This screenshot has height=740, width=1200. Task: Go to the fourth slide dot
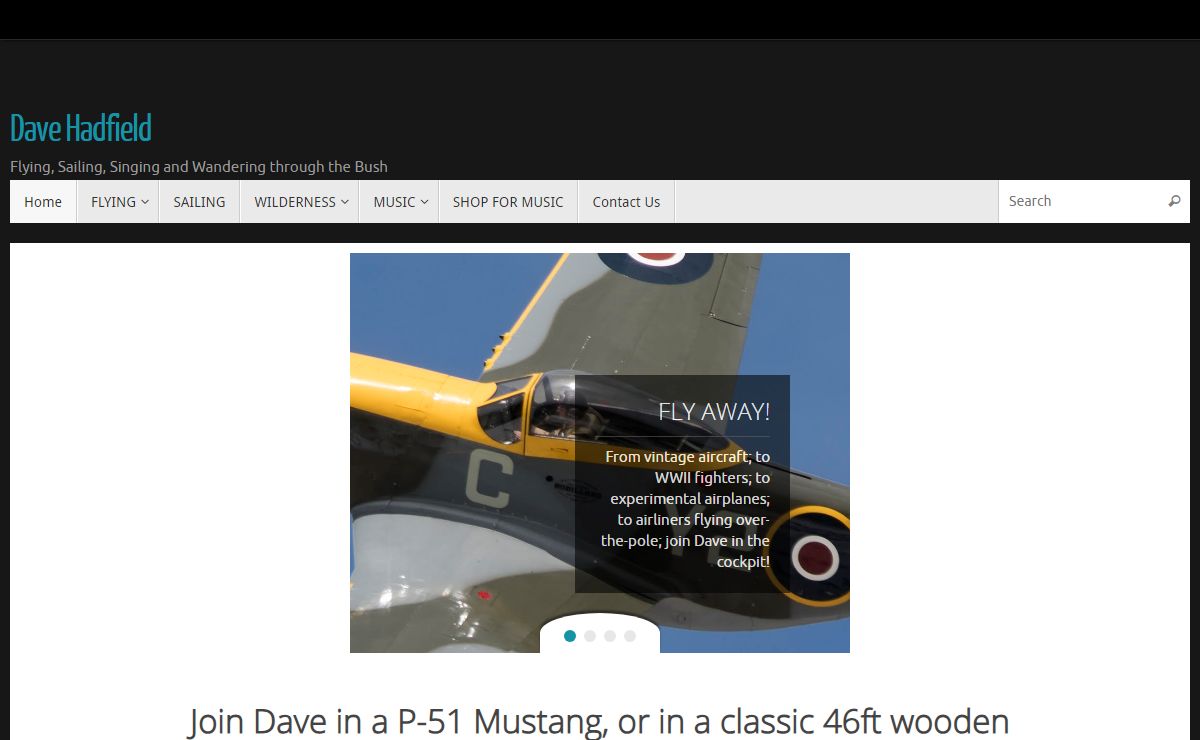pos(630,636)
